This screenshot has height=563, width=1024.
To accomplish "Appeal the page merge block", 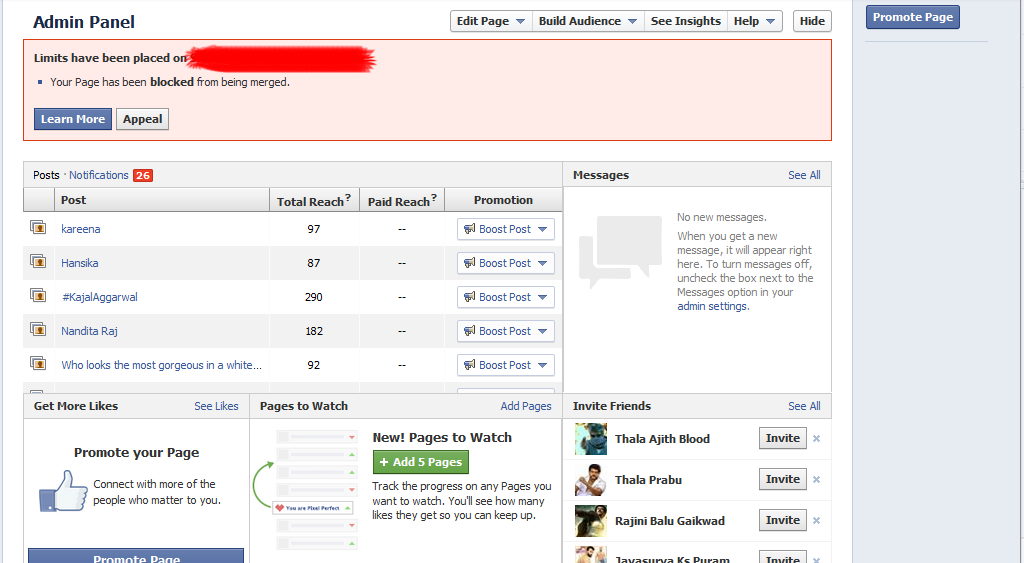I will [x=142, y=119].
